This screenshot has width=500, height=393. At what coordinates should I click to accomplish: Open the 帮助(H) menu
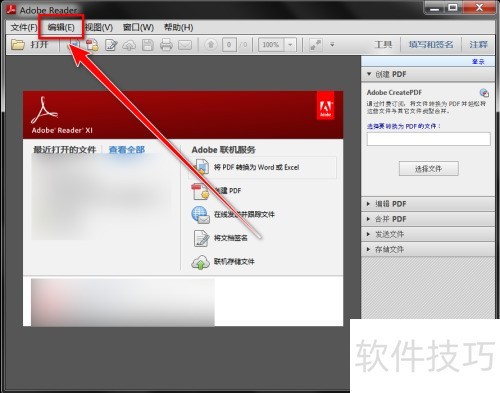point(178,27)
